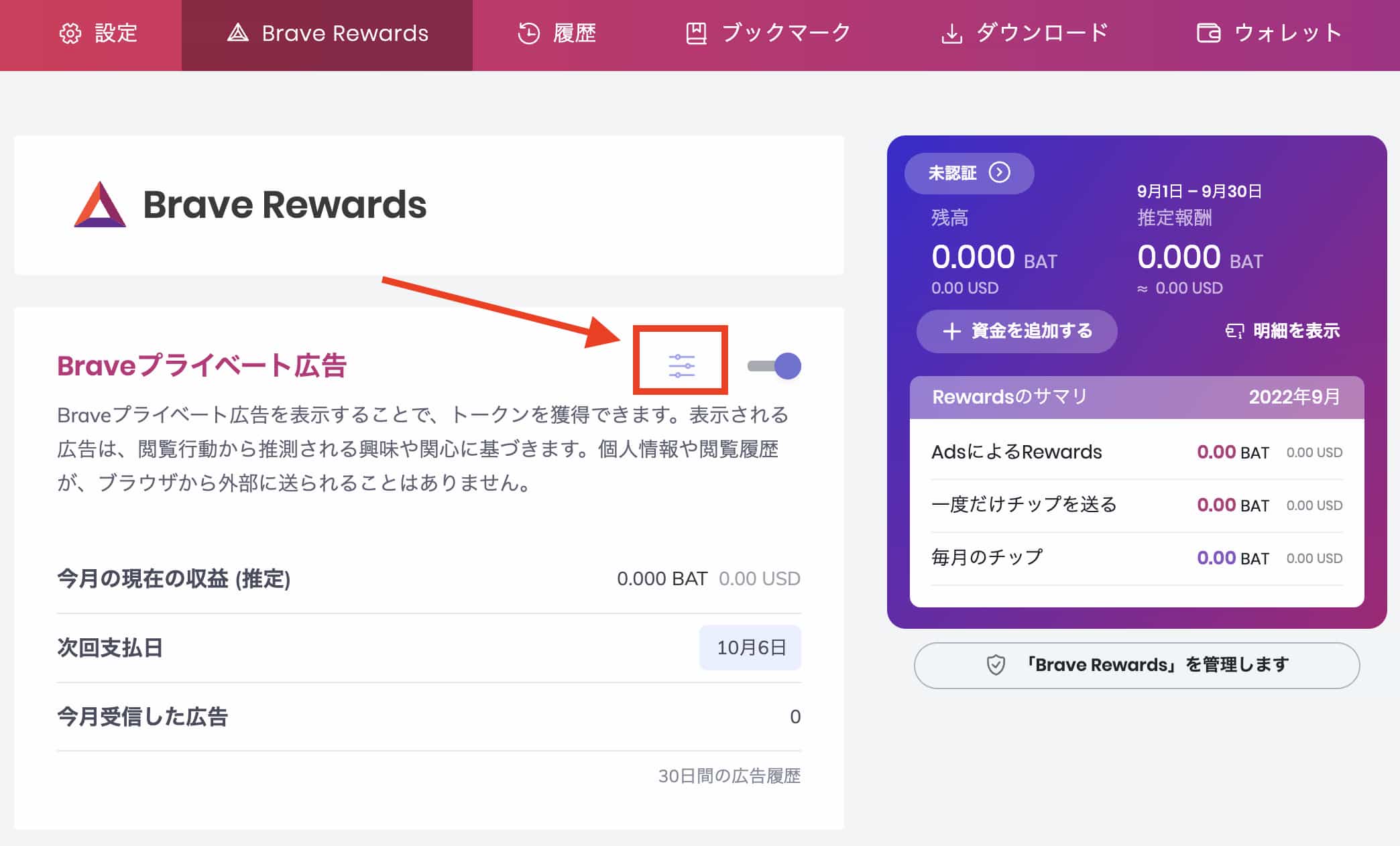Click the 2022年9月 summary month label
1400x846 pixels.
point(1294,397)
